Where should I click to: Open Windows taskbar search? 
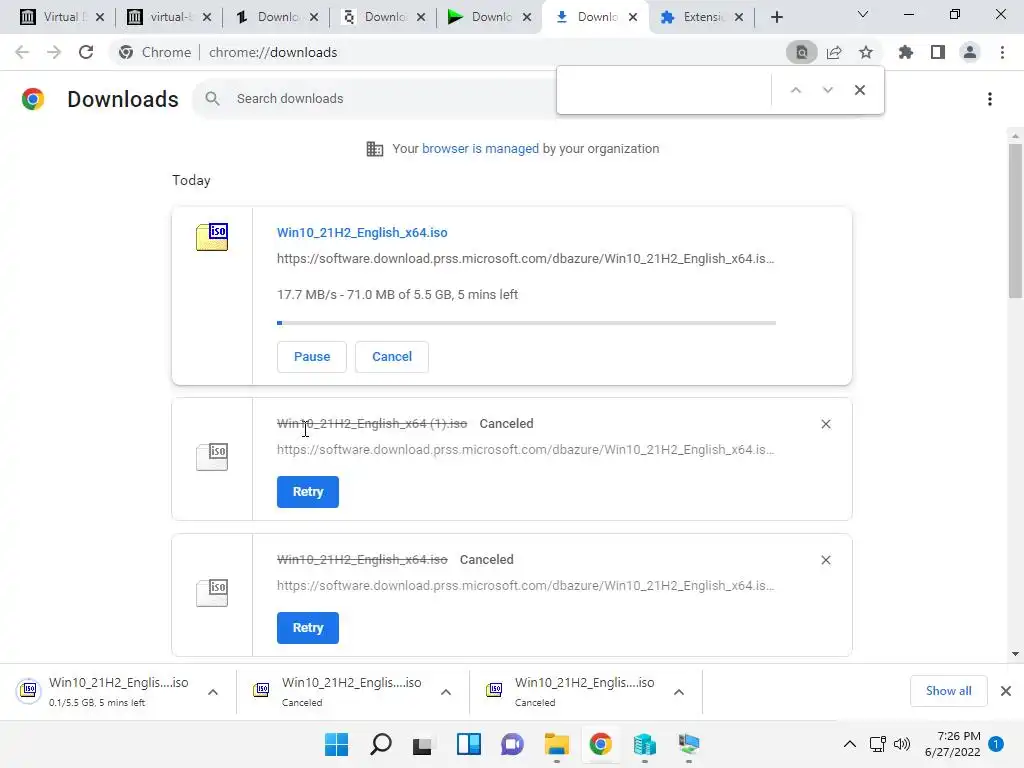(381, 744)
